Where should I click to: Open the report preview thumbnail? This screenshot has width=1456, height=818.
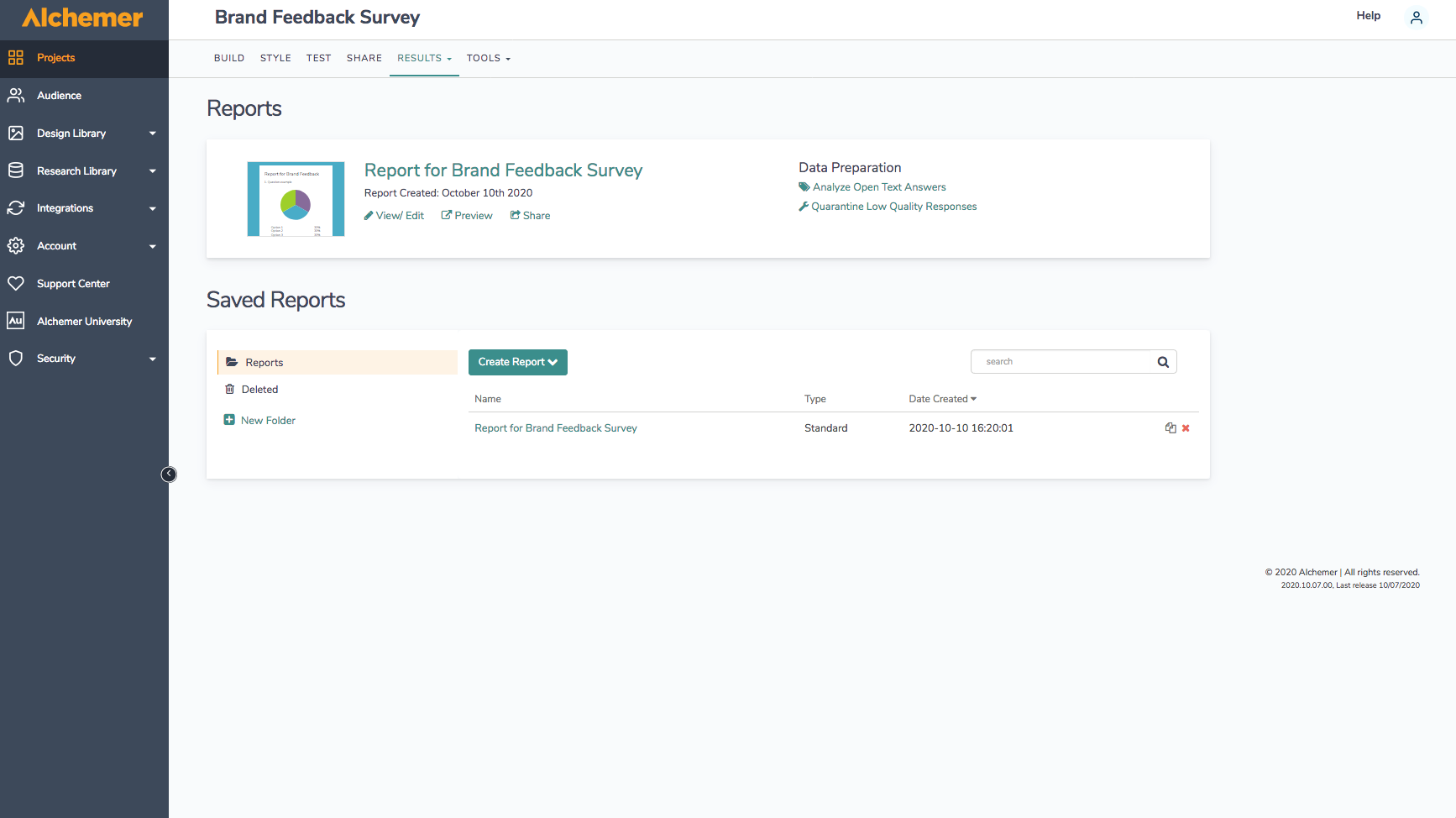[296, 199]
